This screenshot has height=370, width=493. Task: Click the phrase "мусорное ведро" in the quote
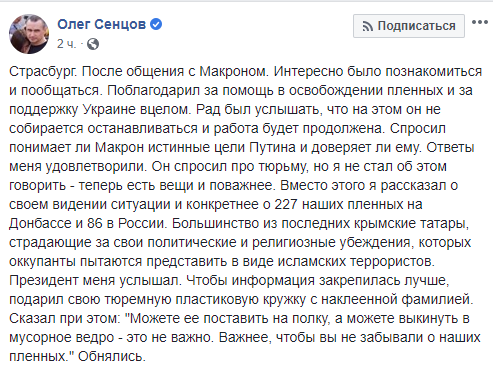coord(61,338)
